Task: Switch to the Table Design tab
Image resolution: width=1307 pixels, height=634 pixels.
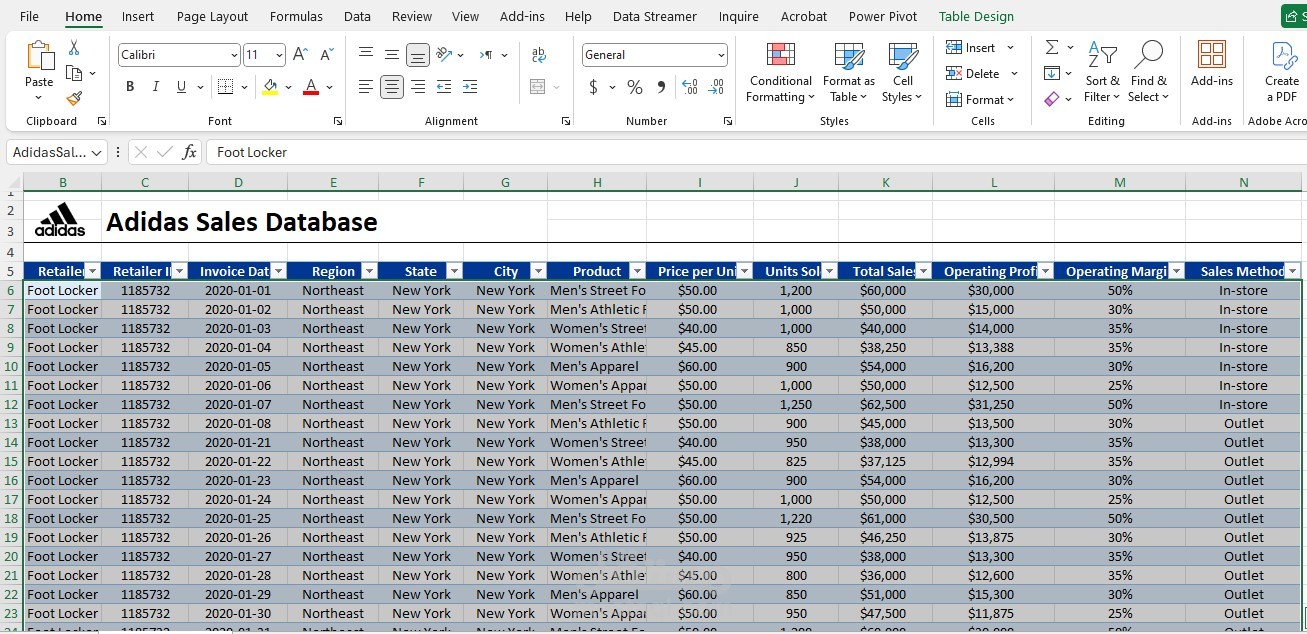Action: 976,16
